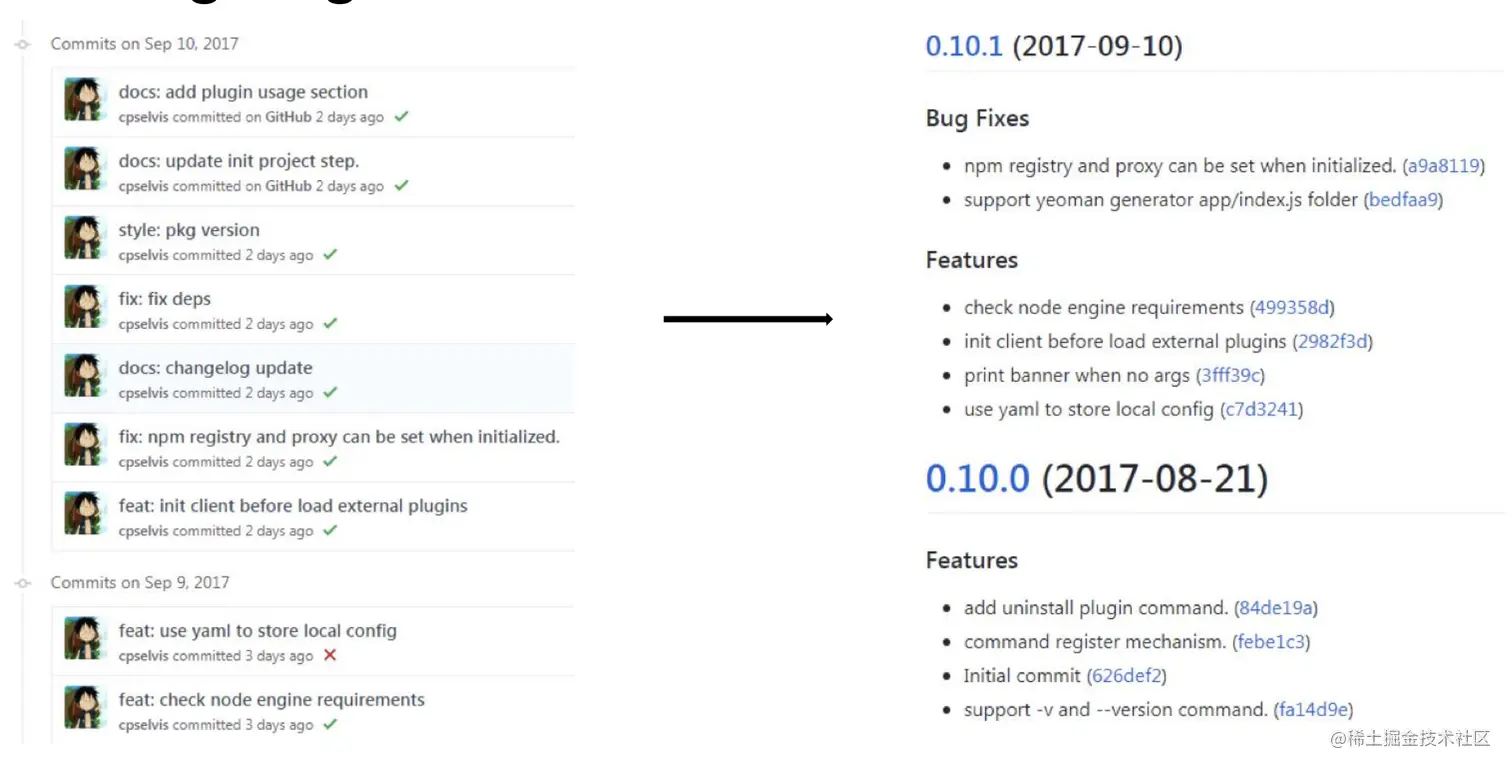Open the 0.10.1 version heading link
The height and width of the screenshot is (770, 1512).
point(964,46)
